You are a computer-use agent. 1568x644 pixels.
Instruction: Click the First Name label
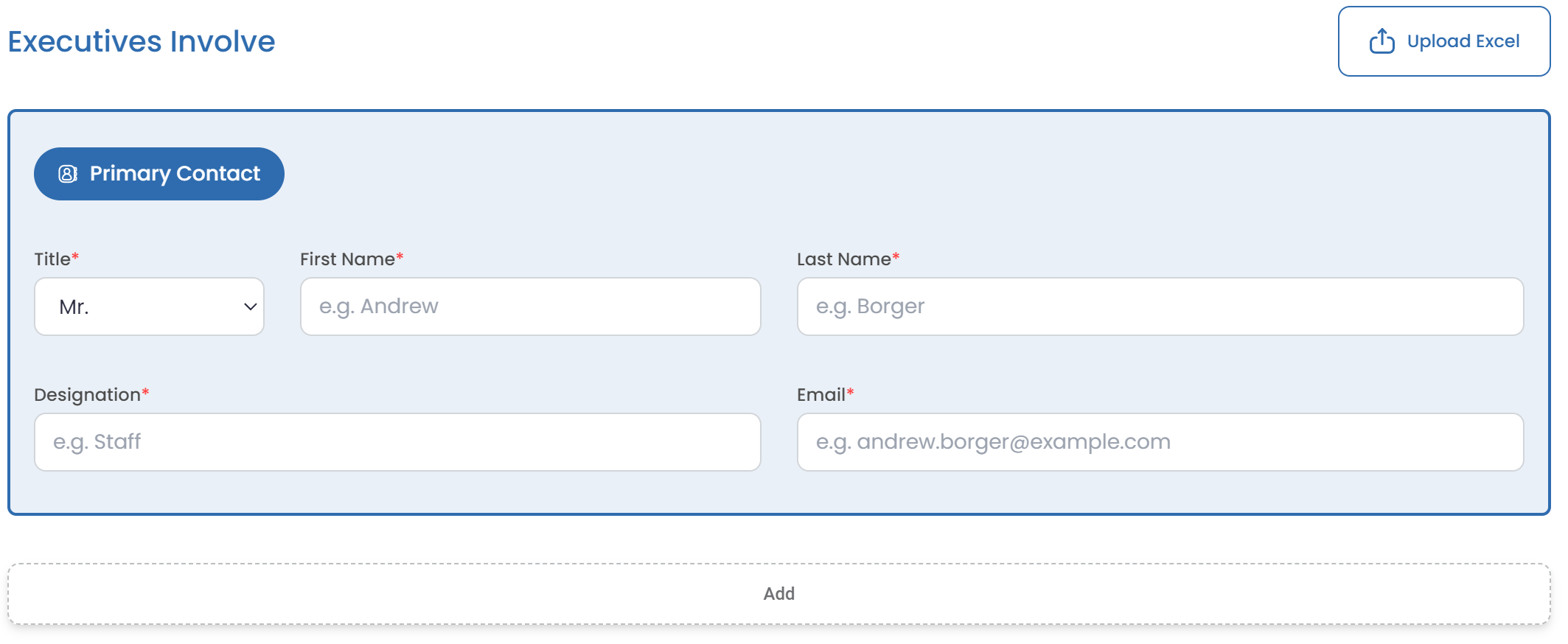(347, 259)
